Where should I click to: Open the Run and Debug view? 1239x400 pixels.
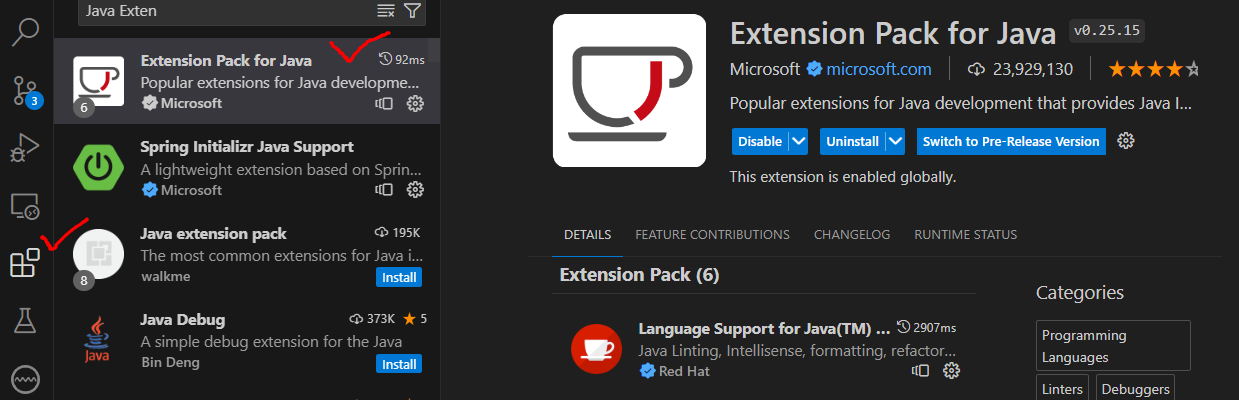(x=25, y=148)
